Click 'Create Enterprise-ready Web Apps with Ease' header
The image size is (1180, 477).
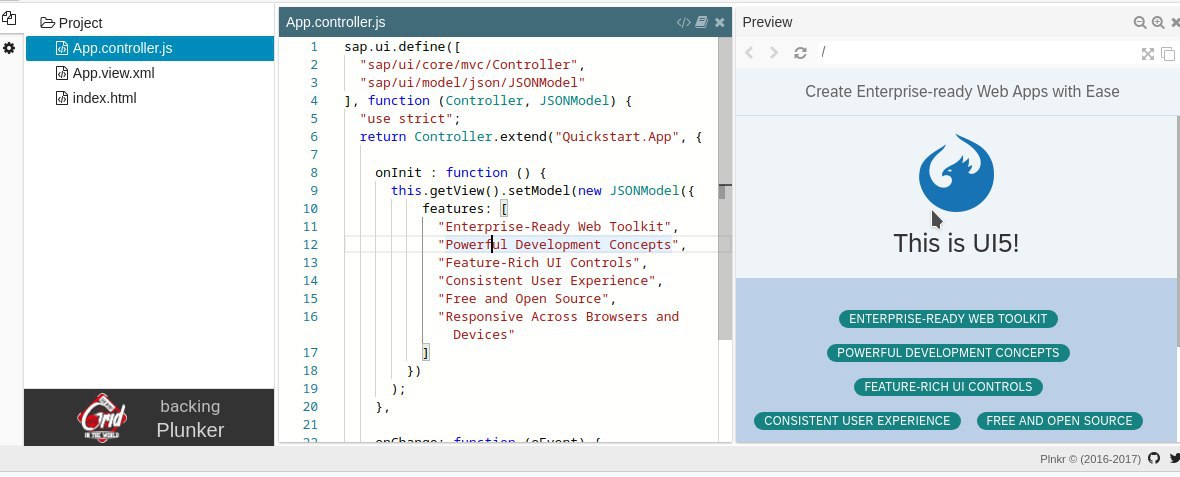tap(962, 92)
